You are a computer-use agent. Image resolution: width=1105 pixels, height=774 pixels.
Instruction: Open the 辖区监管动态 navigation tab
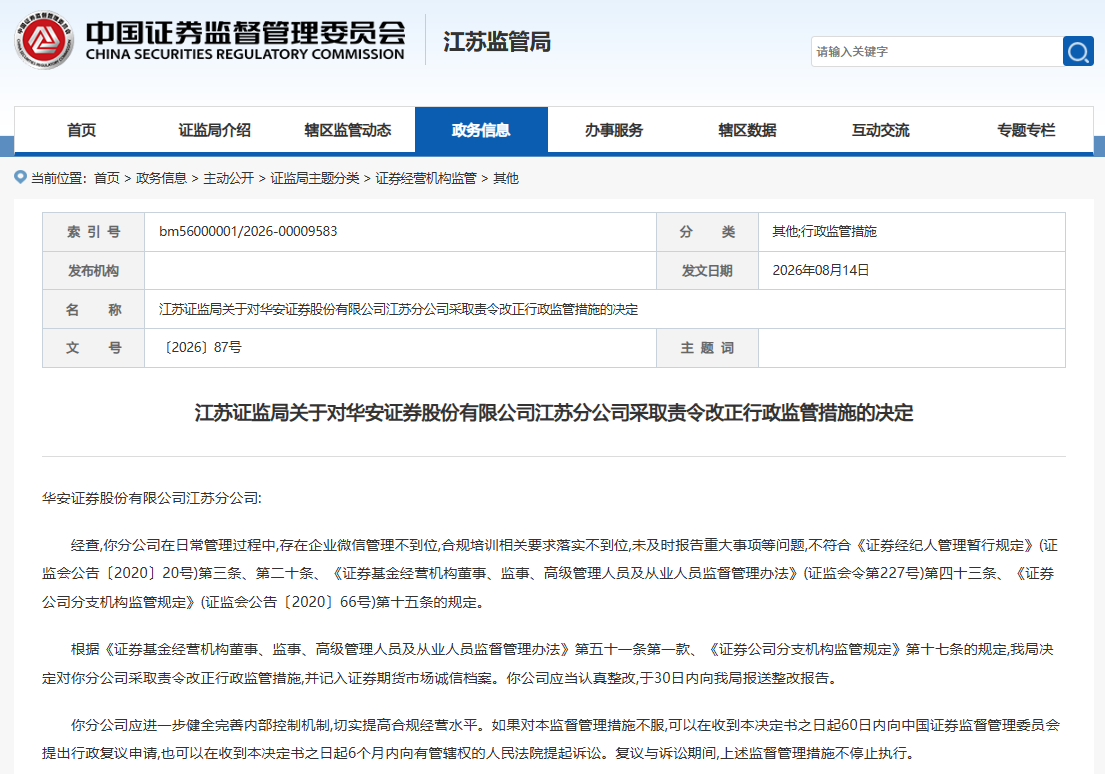click(x=347, y=130)
